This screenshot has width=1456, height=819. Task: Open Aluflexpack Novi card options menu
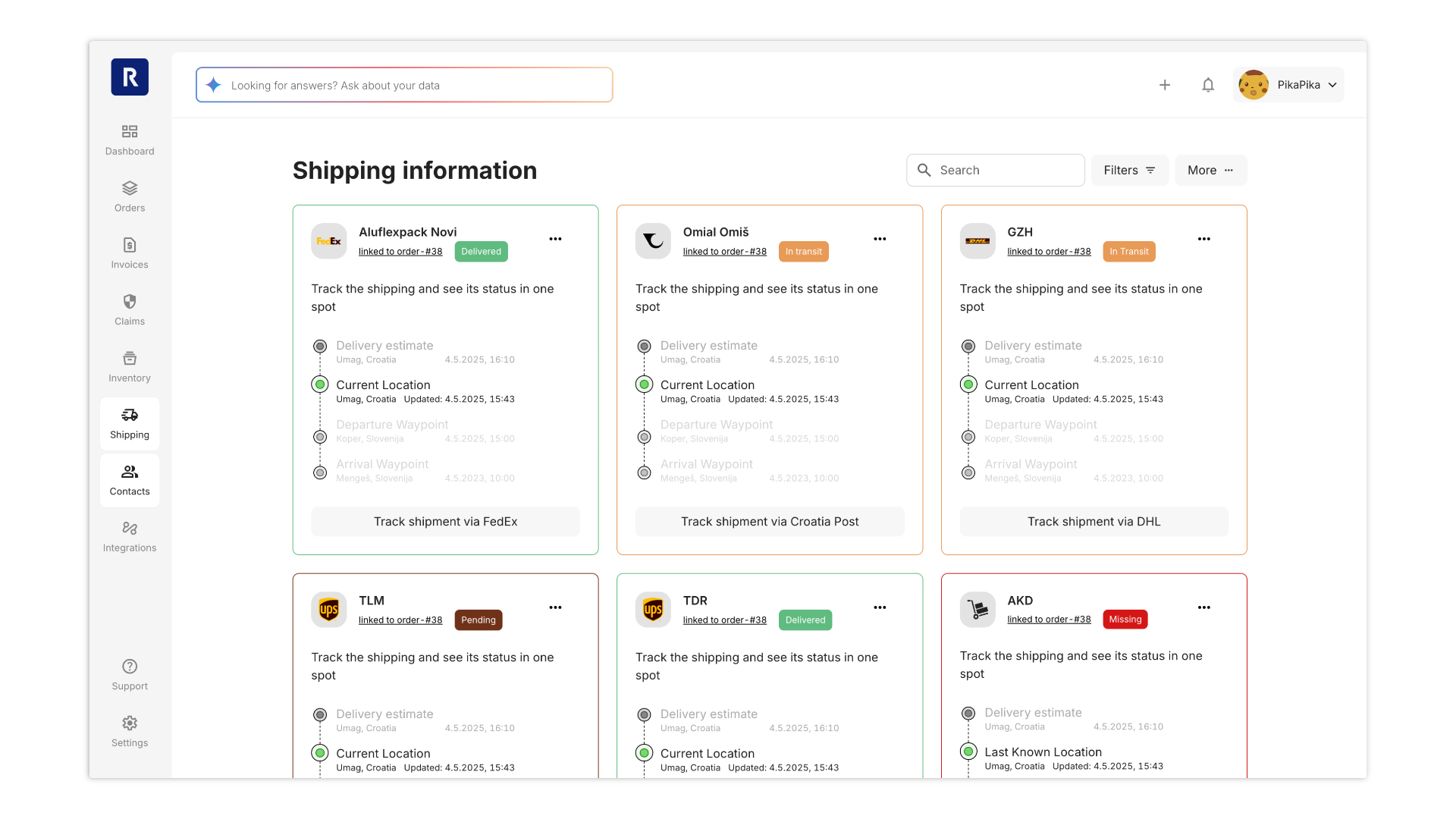555,239
